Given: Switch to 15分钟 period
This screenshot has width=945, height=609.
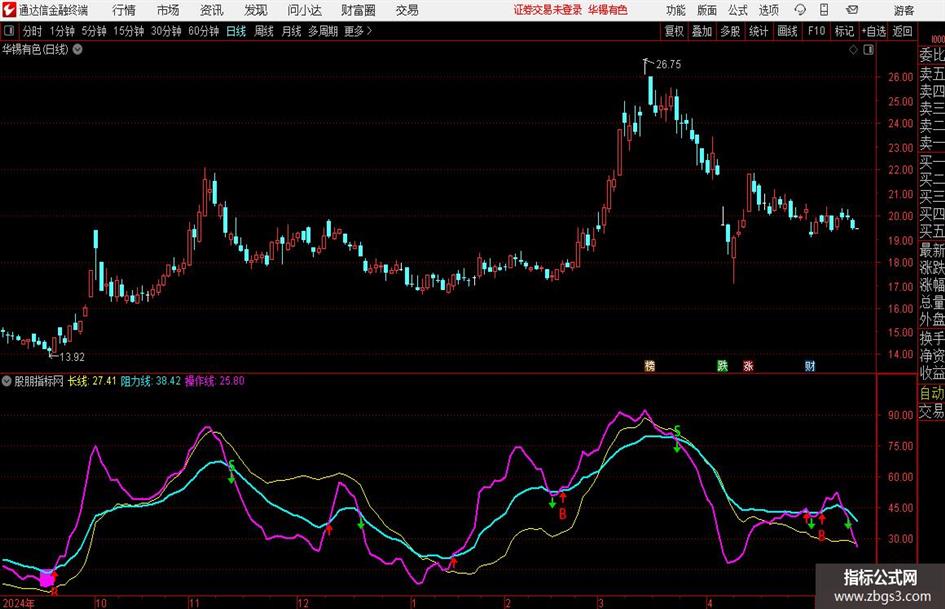Looking at the screenshot, I should (x=129, y=31).
